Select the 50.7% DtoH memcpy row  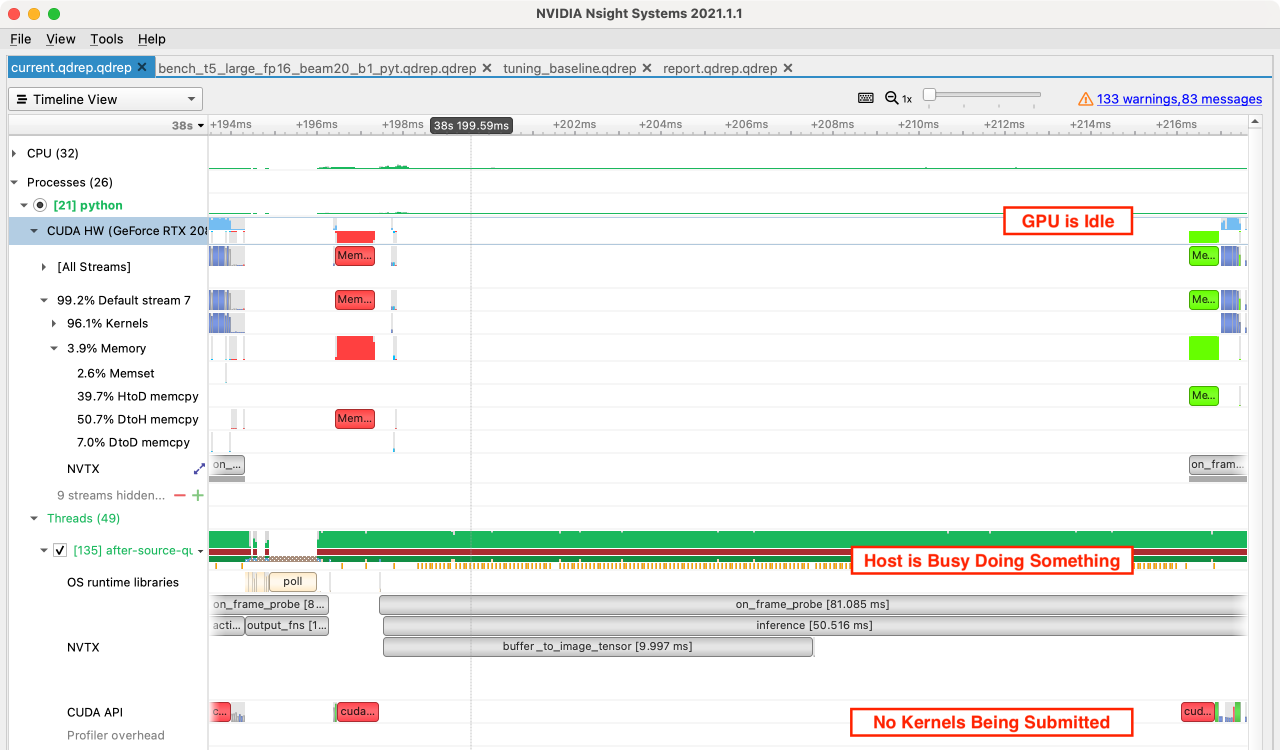click(x=138, y=419)
